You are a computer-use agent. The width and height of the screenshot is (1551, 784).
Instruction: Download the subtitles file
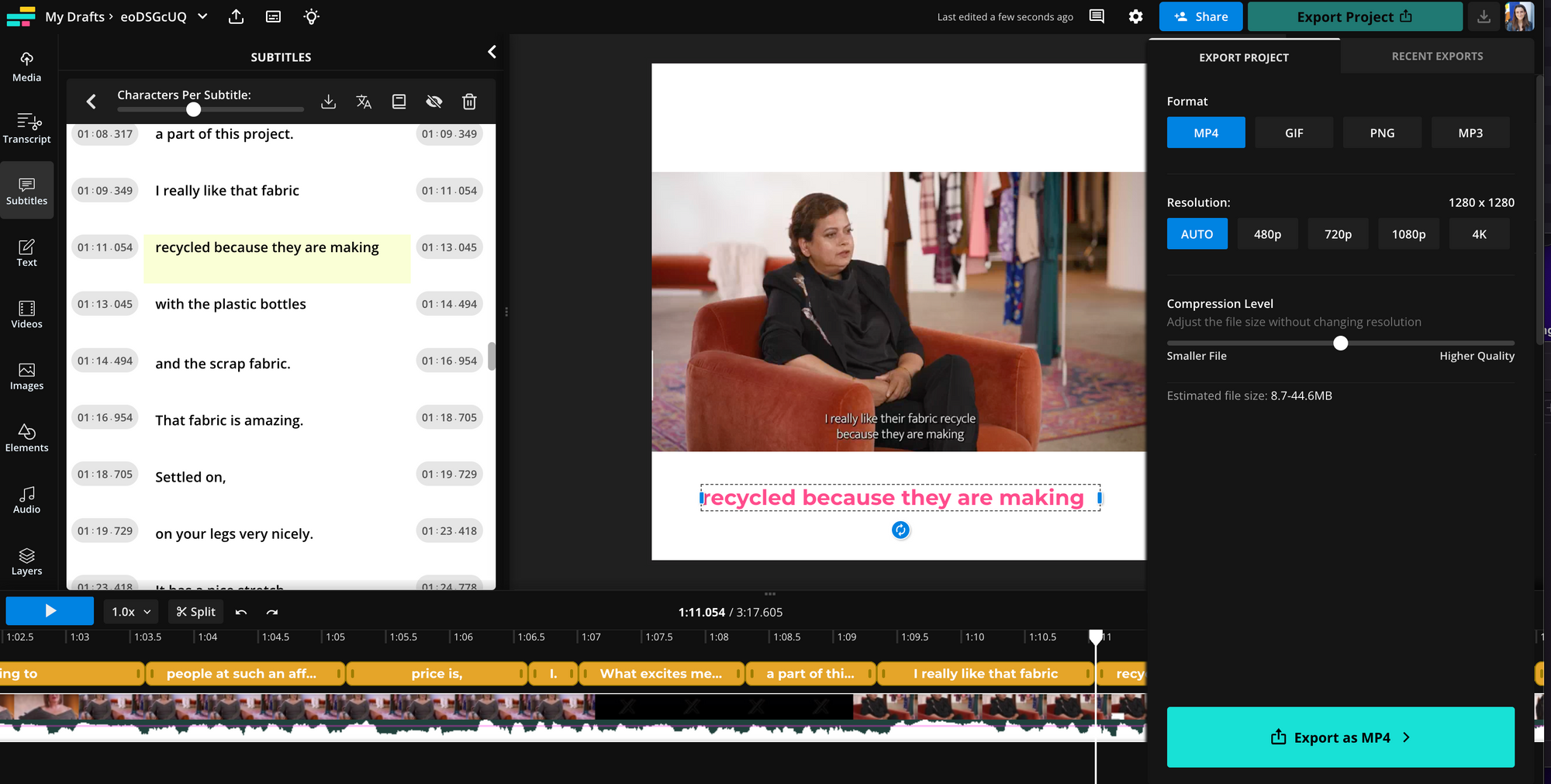328,101
